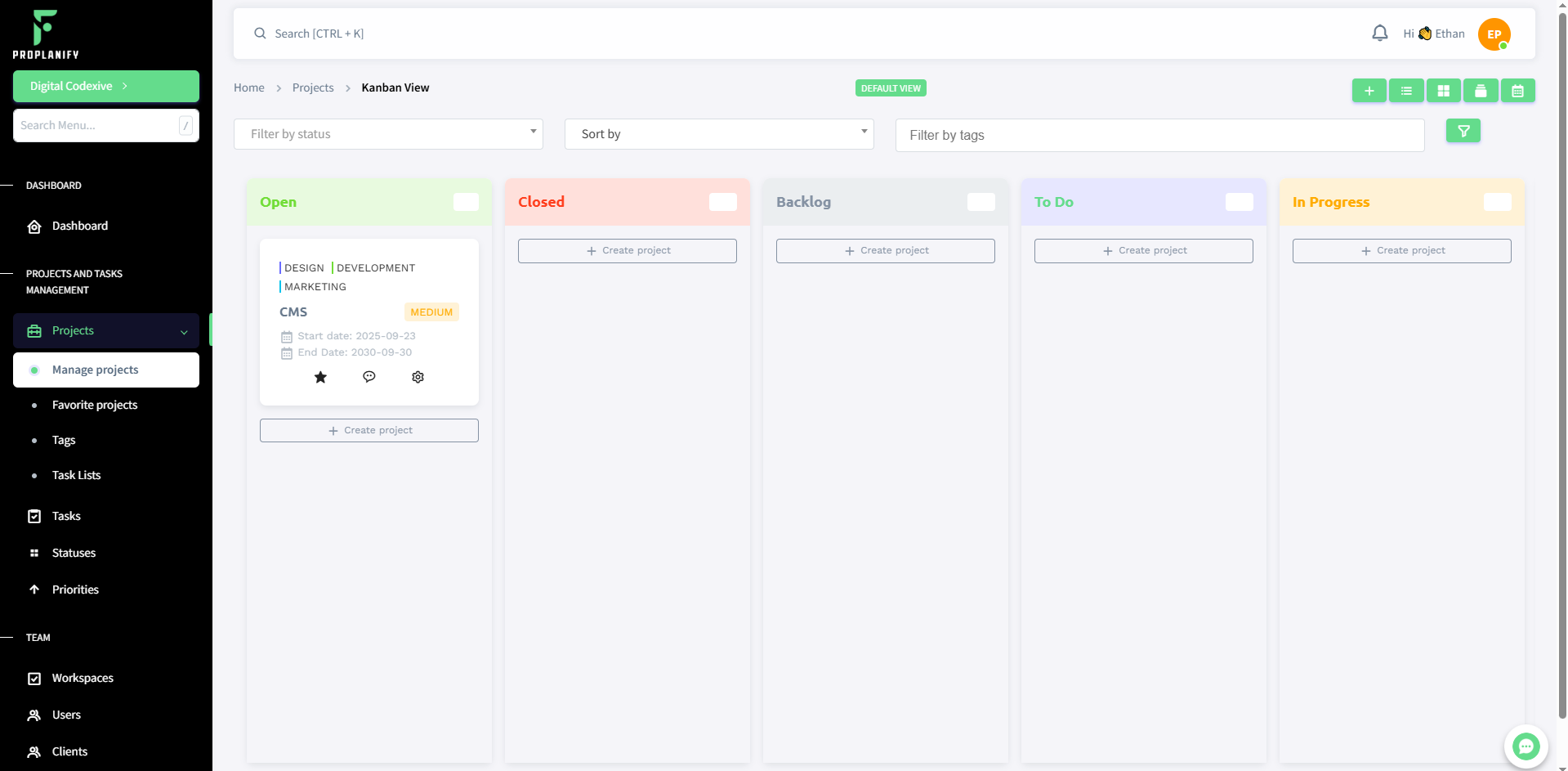Open the calendar view
The height and width of the screenshot is (771, 1568).
[x=1518, y=91]
